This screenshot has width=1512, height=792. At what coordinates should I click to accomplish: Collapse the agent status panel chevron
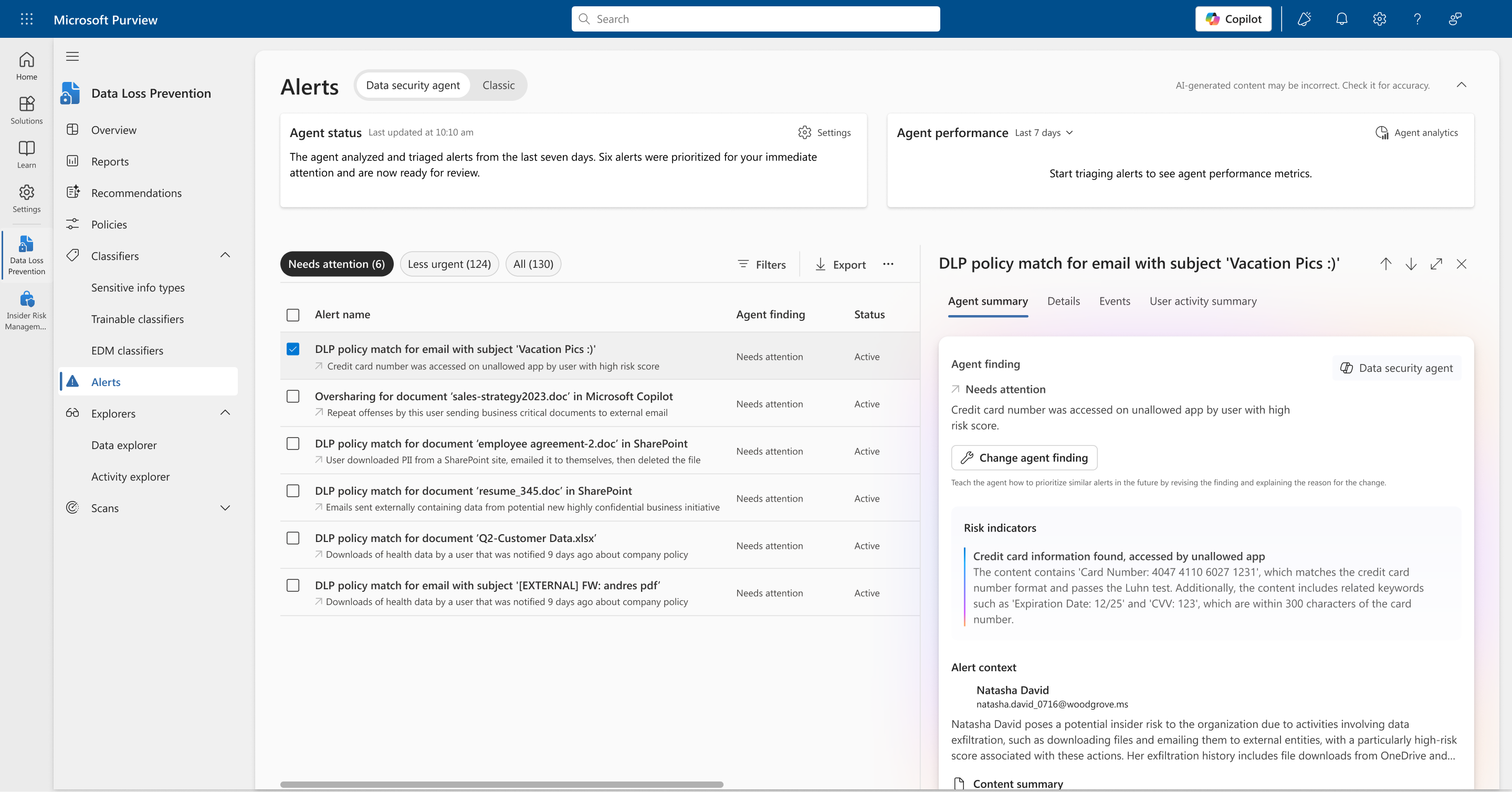1461,85
